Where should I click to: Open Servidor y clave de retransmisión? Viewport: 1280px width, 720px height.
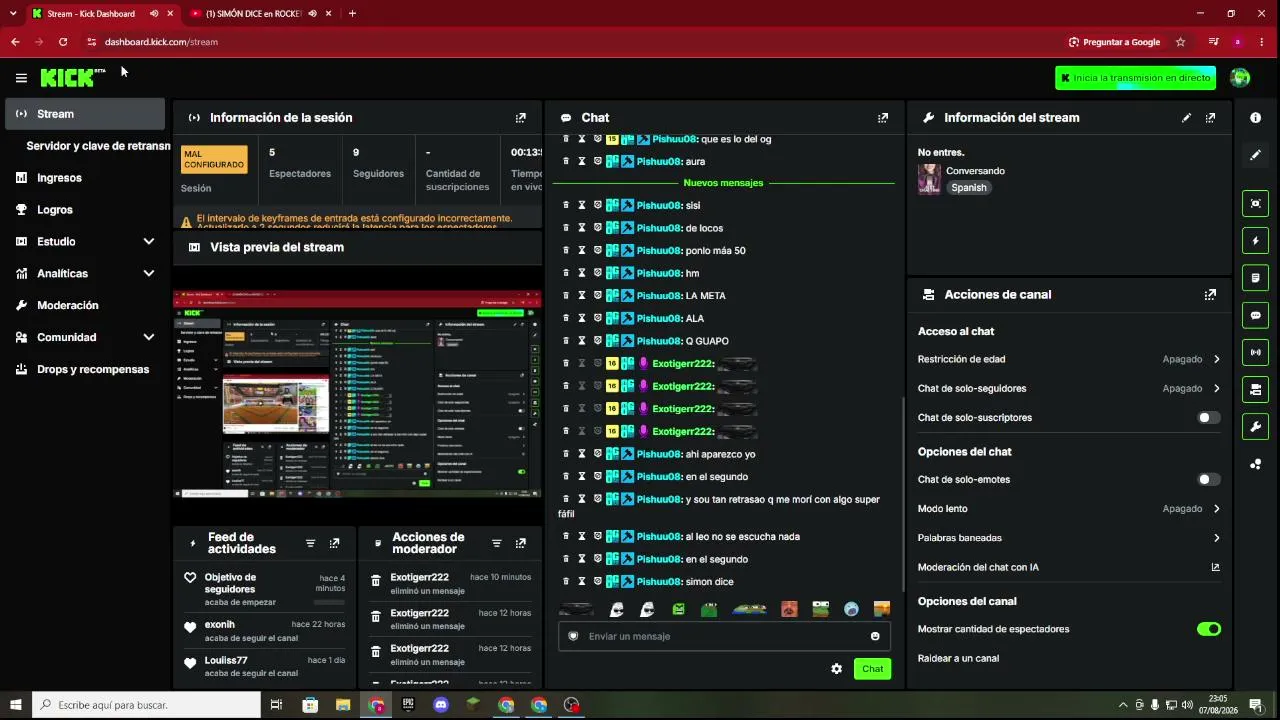click(98, 146)
